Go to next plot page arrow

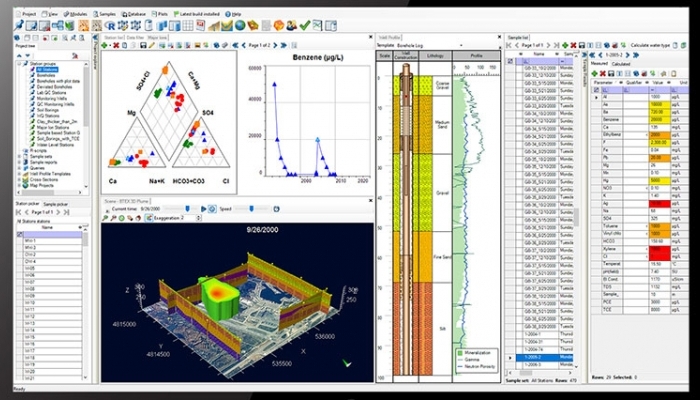pyautogui.click(x=275, y=46)
